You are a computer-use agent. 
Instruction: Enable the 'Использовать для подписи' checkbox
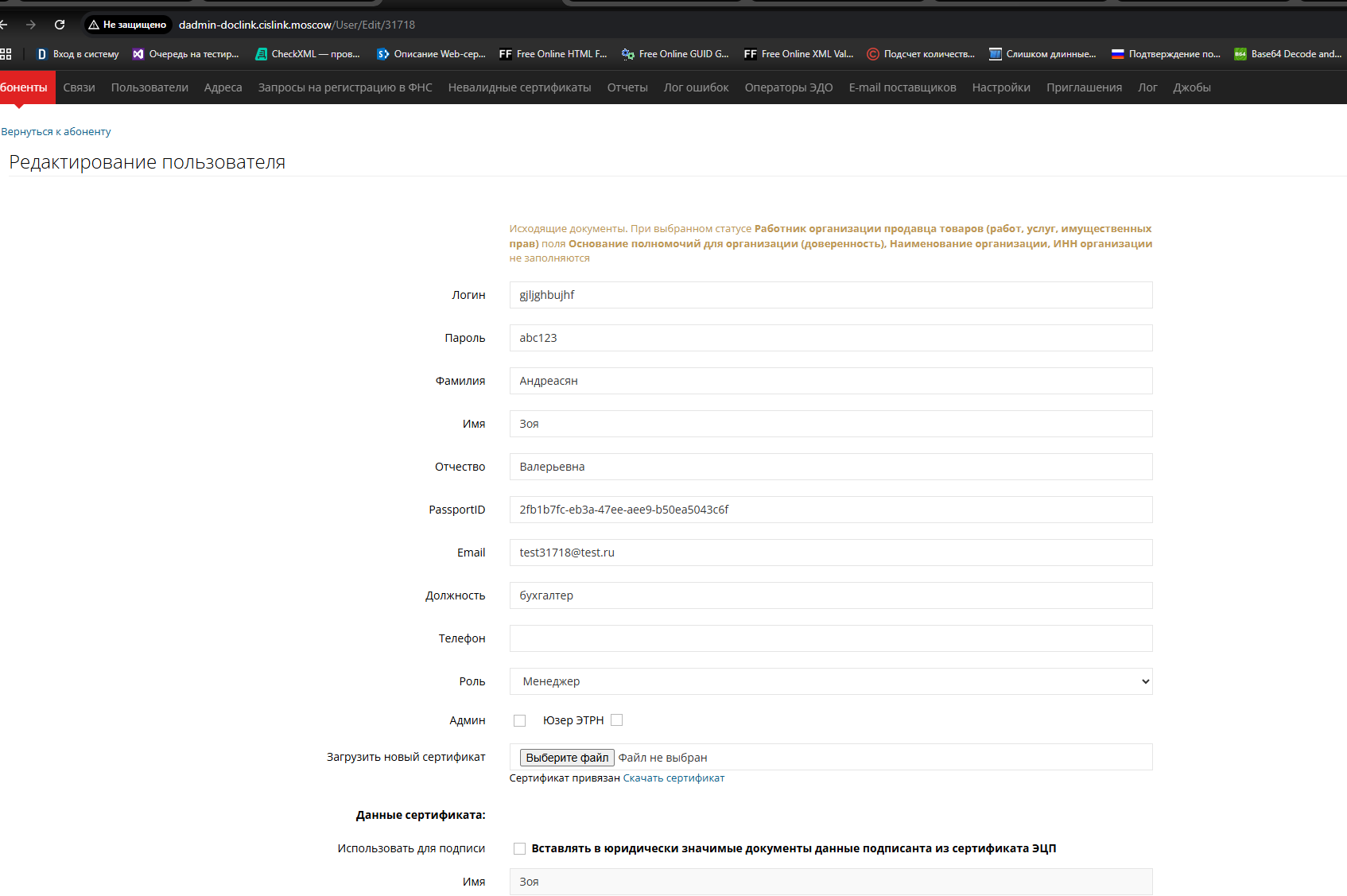click(x=520, y=848)
